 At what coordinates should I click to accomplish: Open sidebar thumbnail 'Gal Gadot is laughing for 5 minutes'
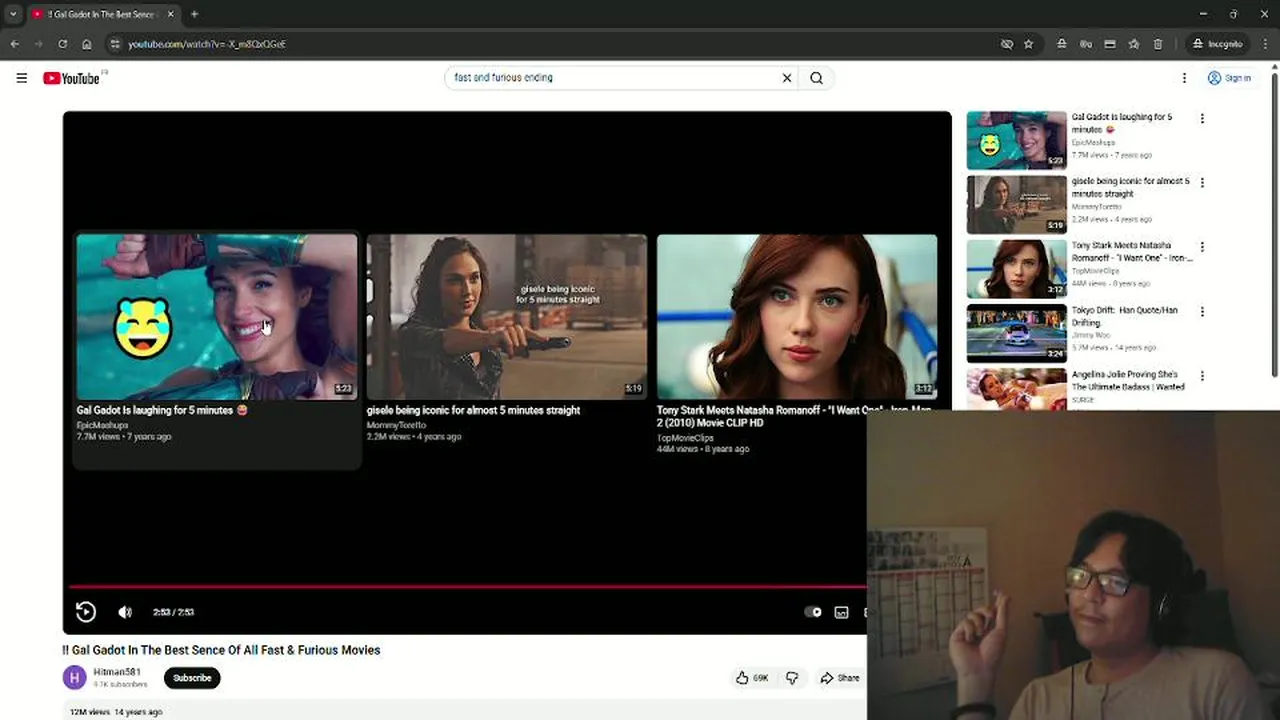[x=1016, y=140]
